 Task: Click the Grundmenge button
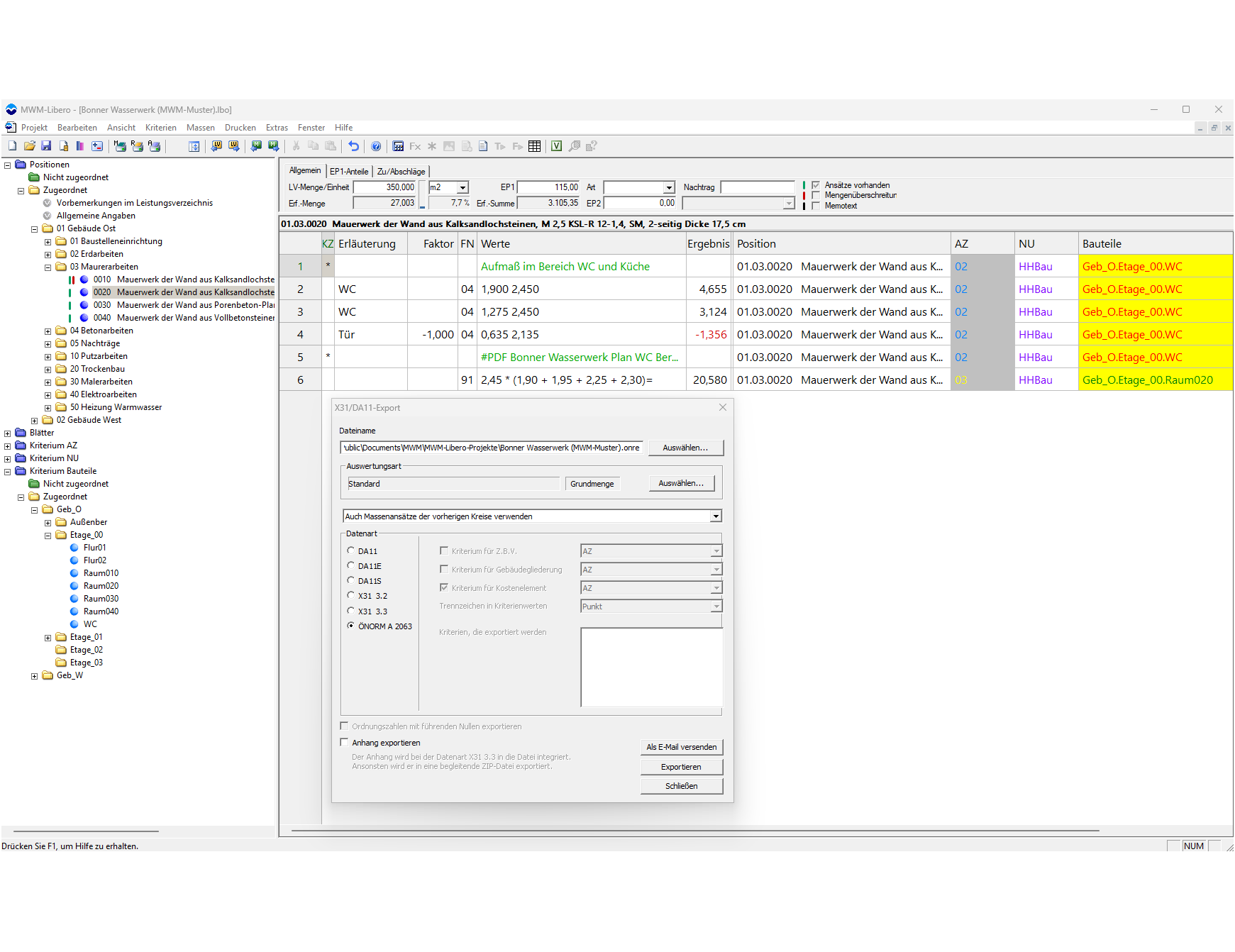tap(592, 484)
